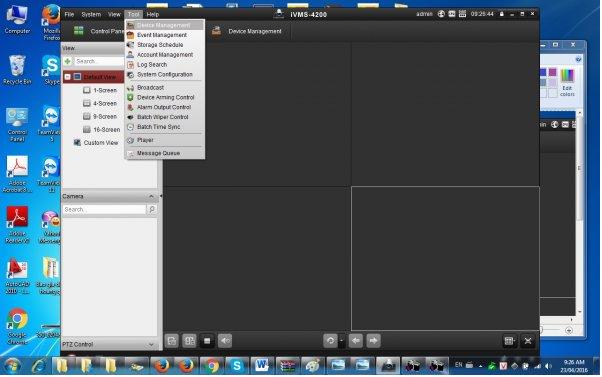
Task: Open Device Arming Control entry
Action: [x=164, y=98]
